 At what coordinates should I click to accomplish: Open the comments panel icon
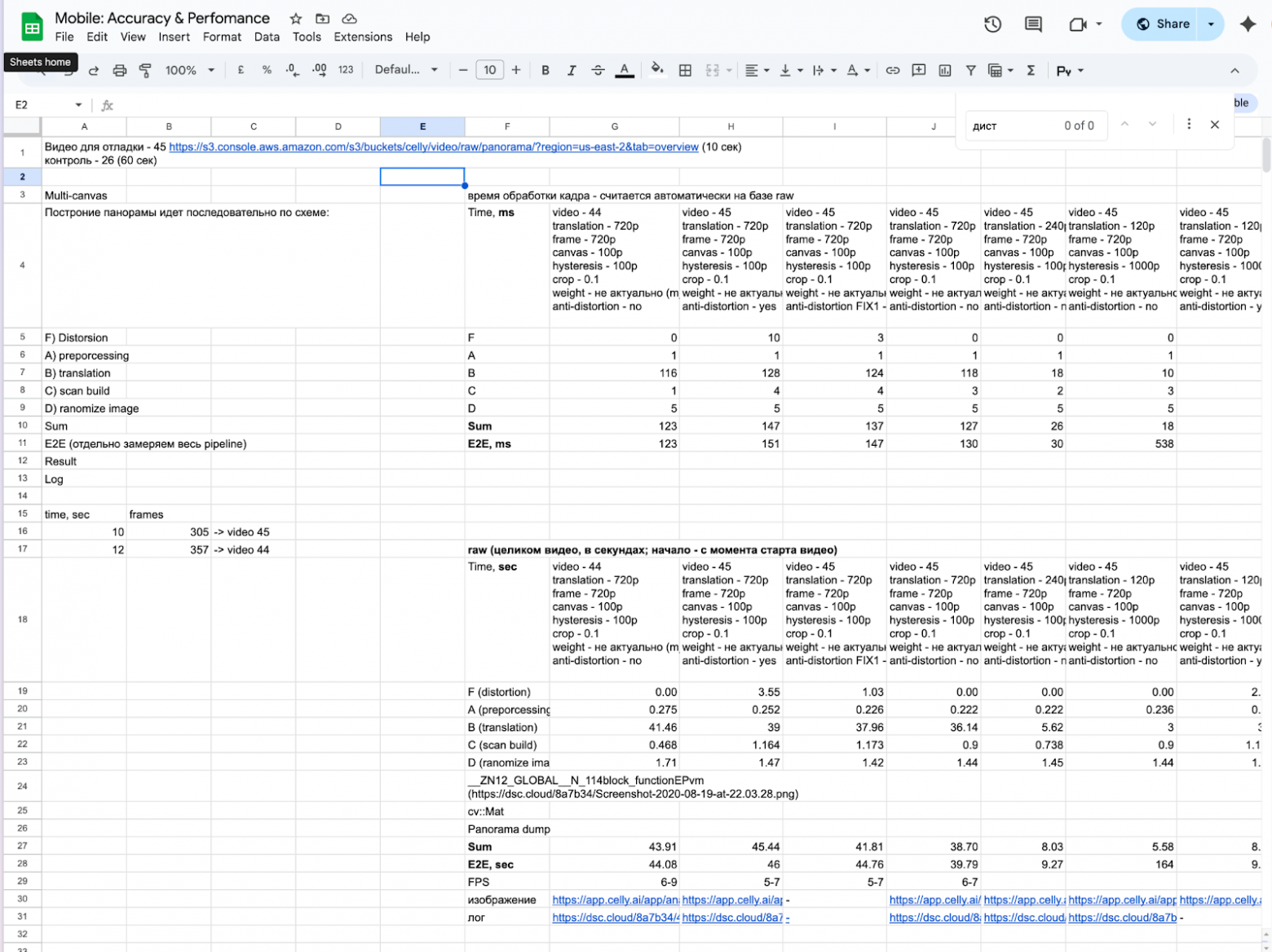[1033, 24]
